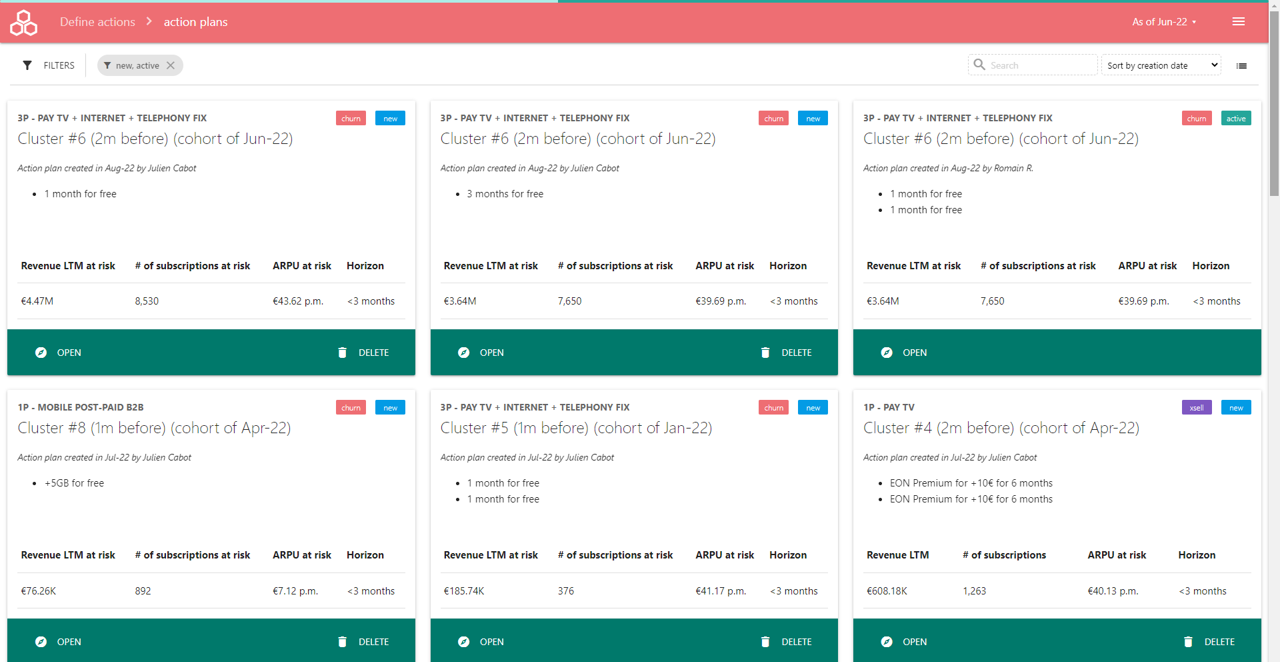Viewport: 1280px width, 662px height.
Task: Delete the Cluster #4 action plan
Action: (x=1209, y=642)
